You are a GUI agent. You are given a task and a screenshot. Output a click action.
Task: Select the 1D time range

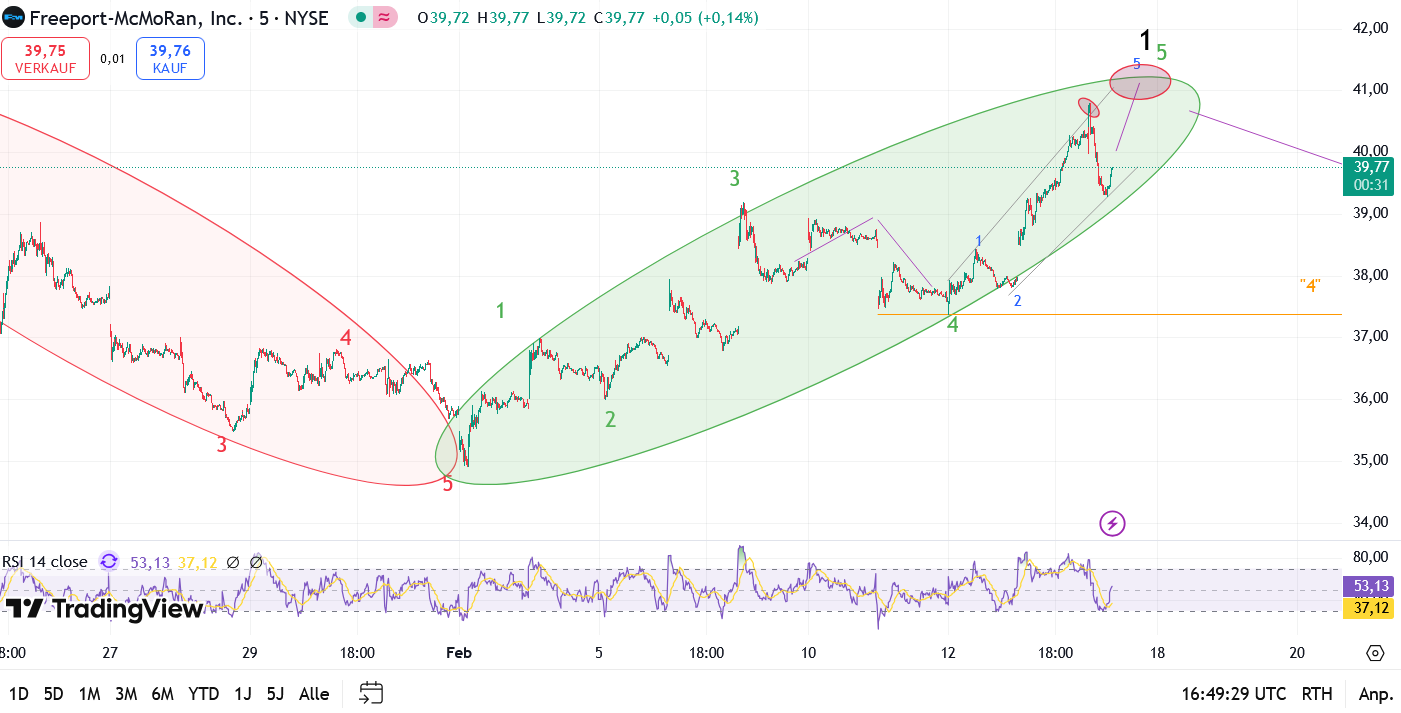pyautogui.click(x=19, y=694)
